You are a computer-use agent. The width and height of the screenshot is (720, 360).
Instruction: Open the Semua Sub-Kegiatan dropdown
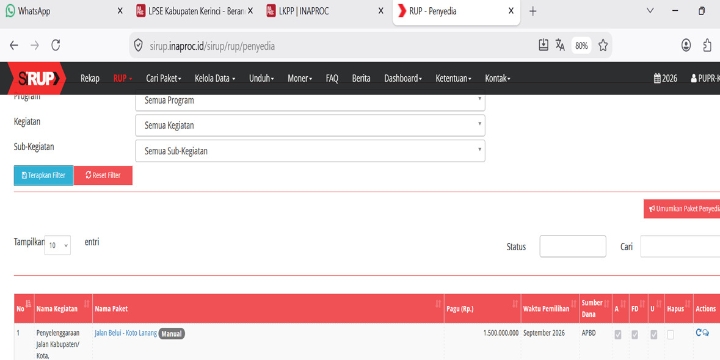point(310,151)
